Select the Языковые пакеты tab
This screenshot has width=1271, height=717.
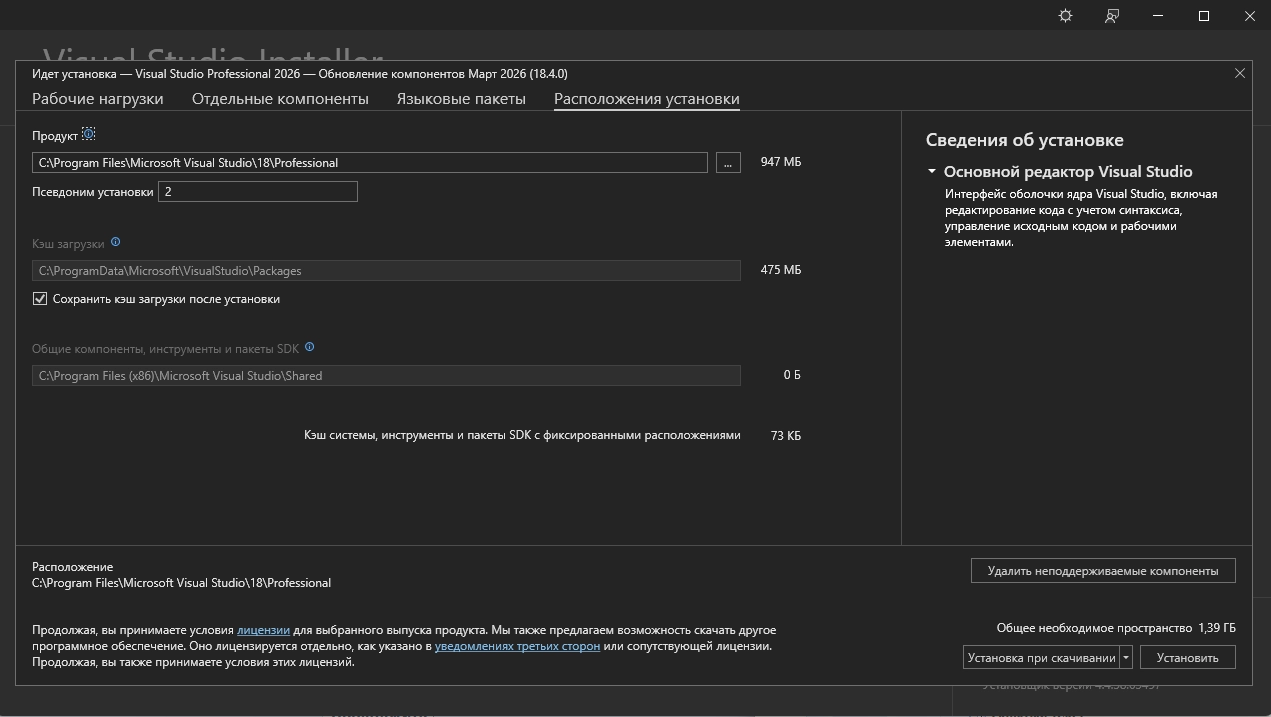pos(461,99)
